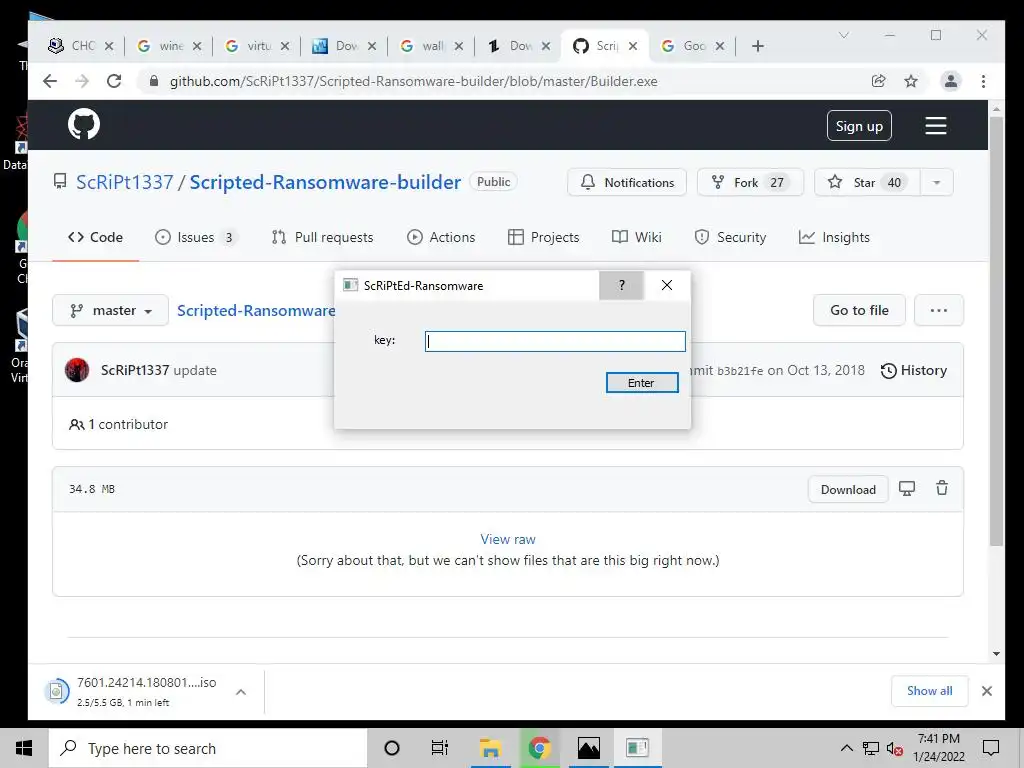Open the Windows Start menu
This screenshot has width=1024, height=768.
(24, 748)
